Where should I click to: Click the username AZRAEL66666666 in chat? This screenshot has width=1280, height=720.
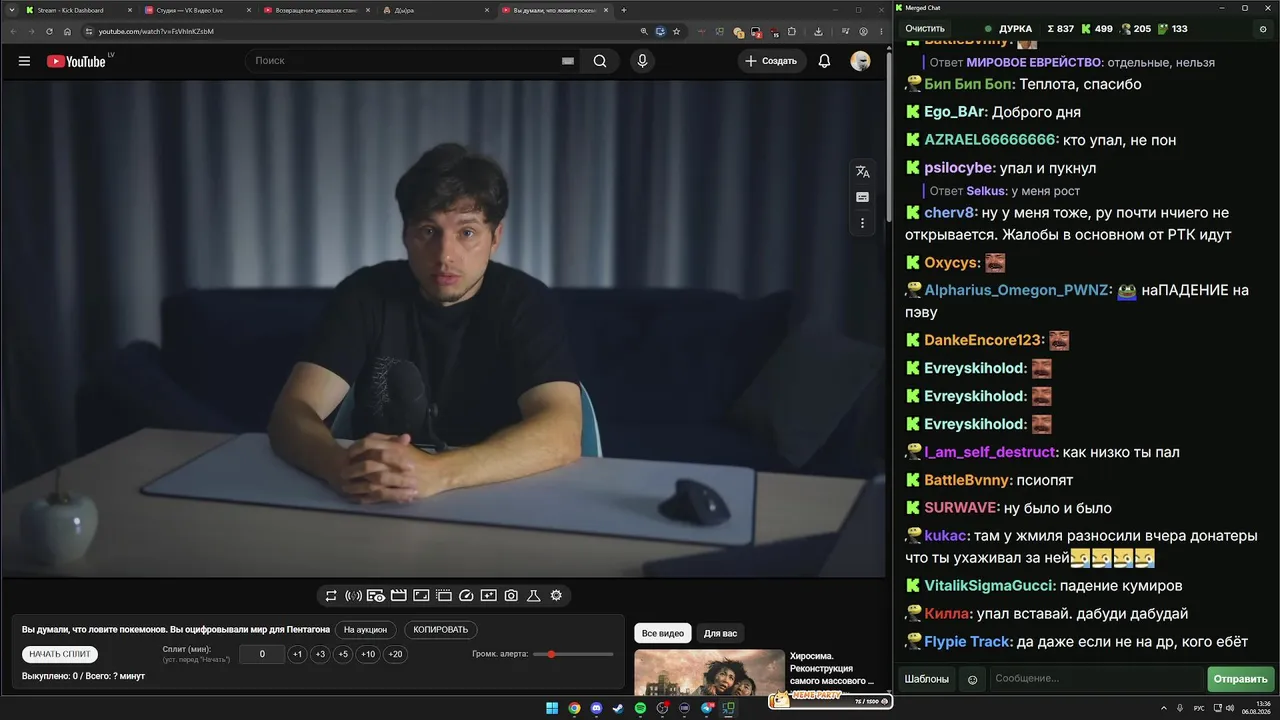[x=990, y=140]
